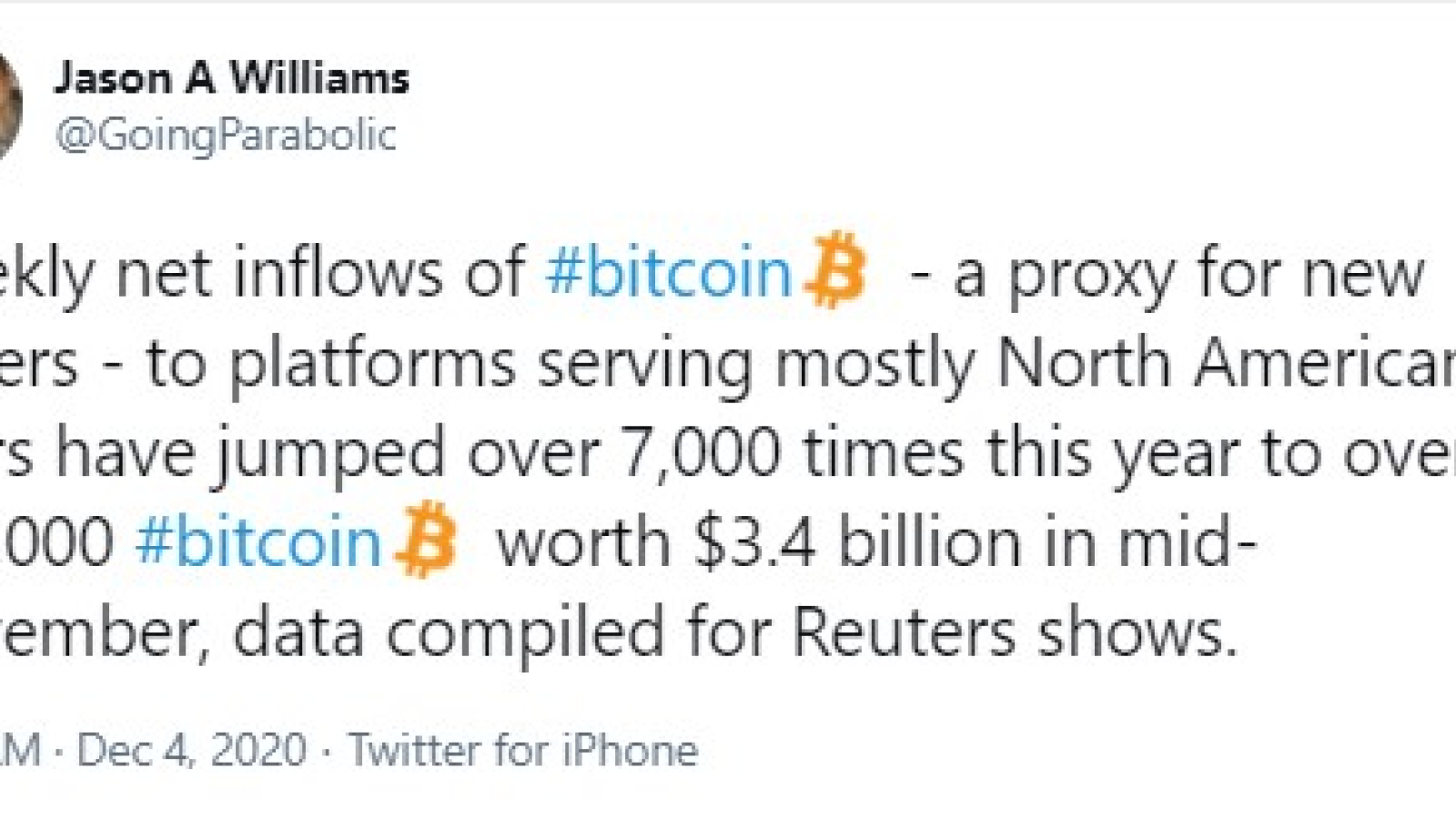Click the first orange Bitcoin emoji icon

[835, 270]
